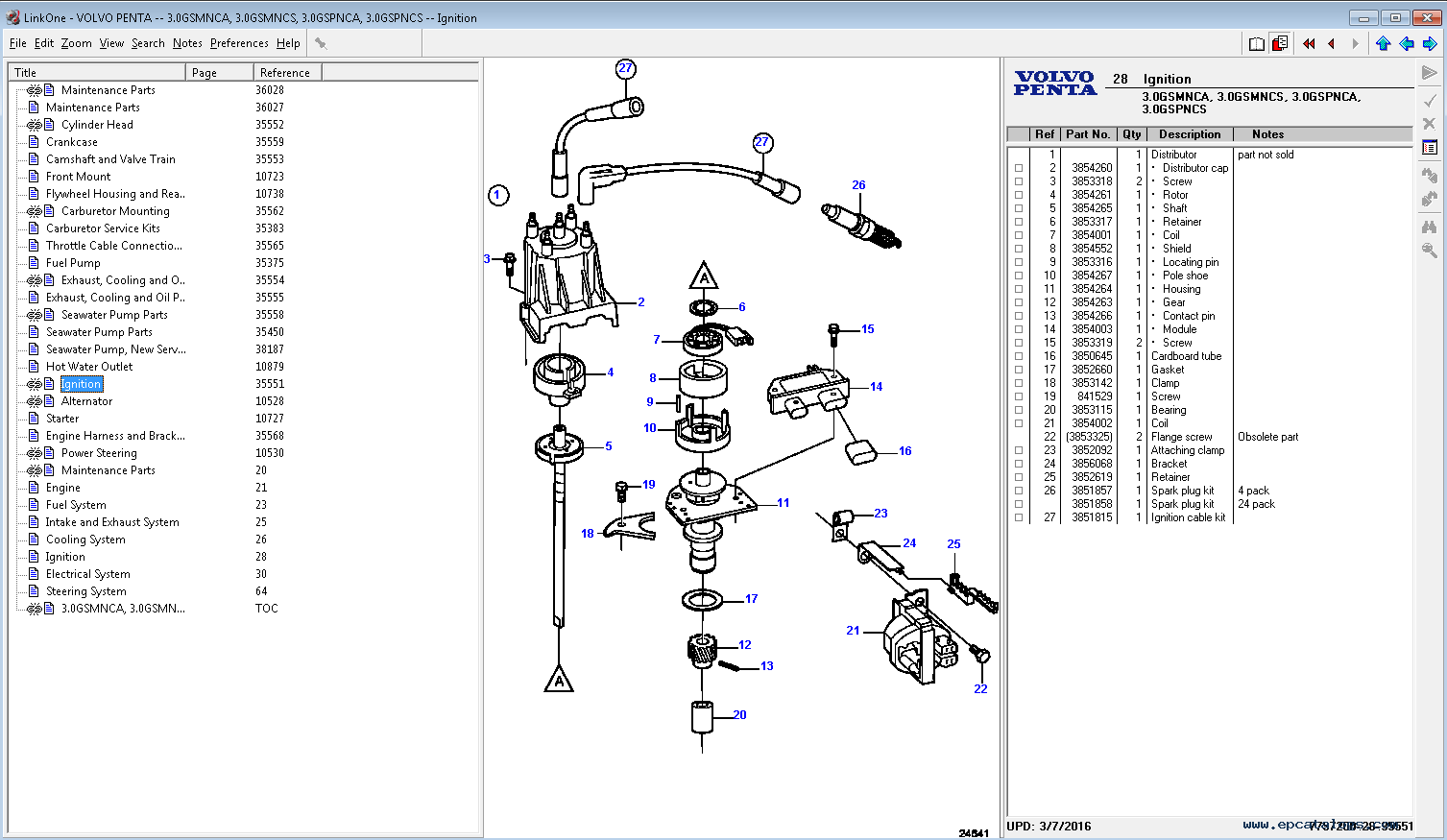Open the File menu
The image size is (1447, 840).
18,43
